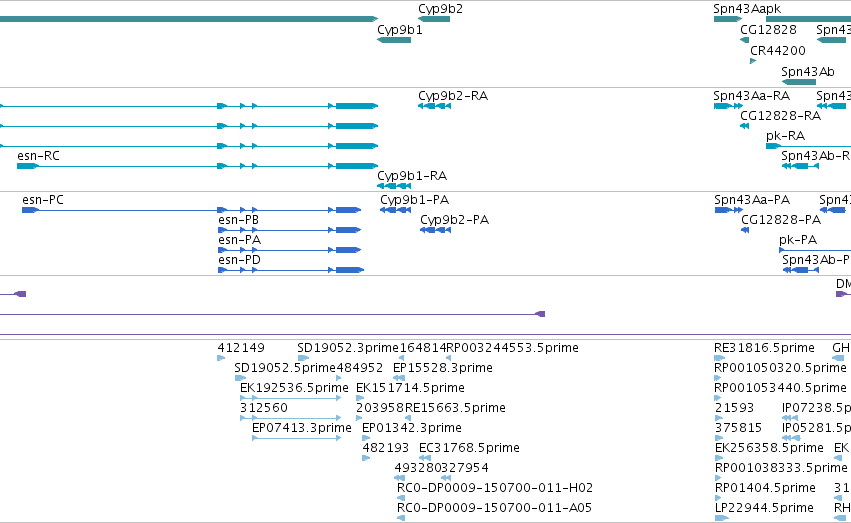
Task: Click the SD19052.3prime EST label
Action: tap(348, 348)
